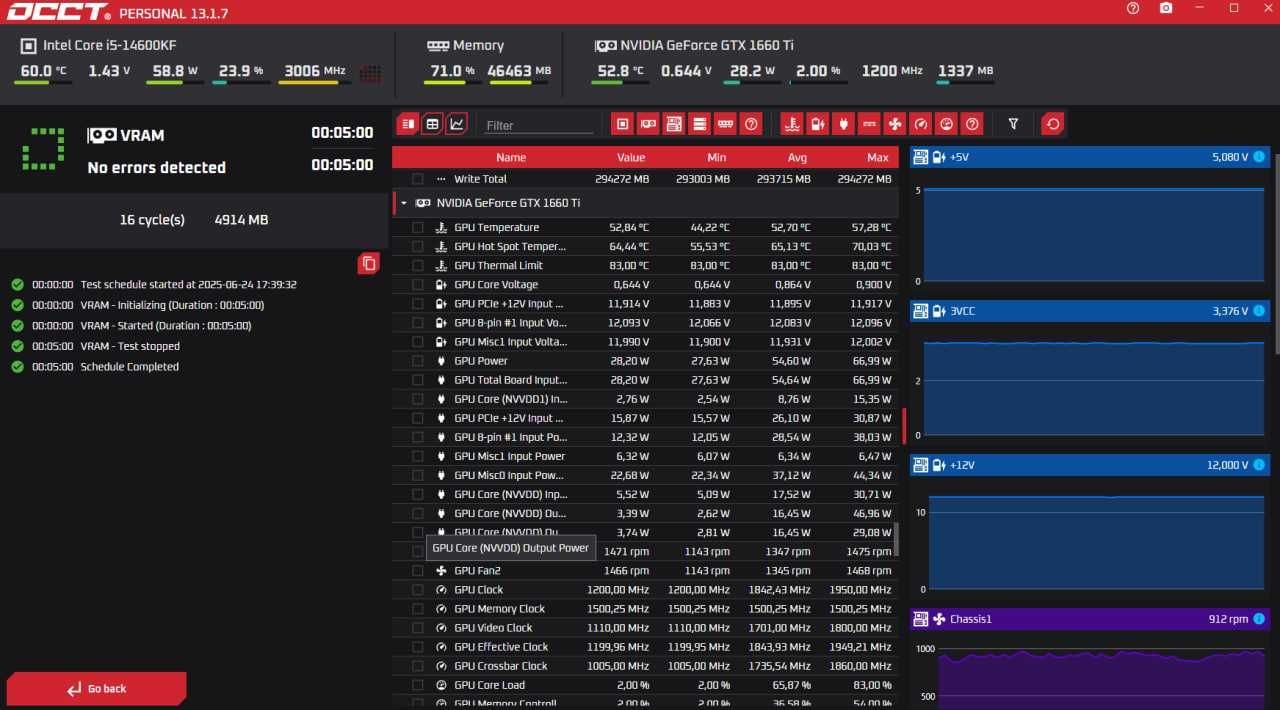Screen dimensions: 1280x710
Task: Click the three-dots icon on Write Total row
Action: pyautogui.click(x=441, y=179)
